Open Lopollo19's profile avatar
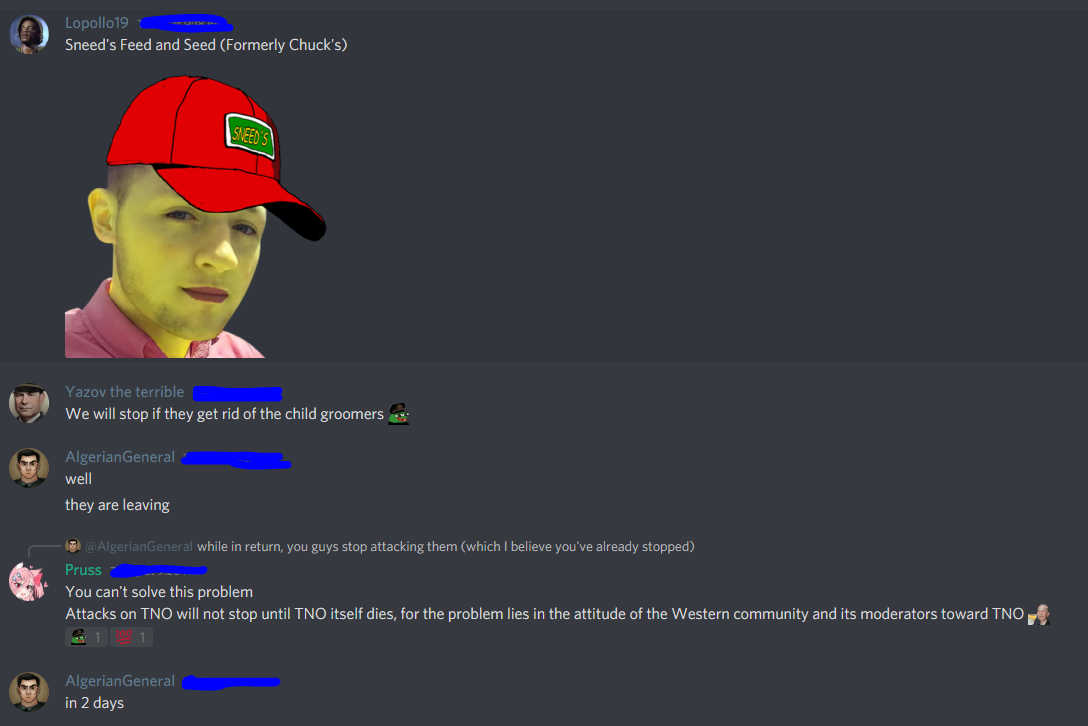 pyautogui.click(x=29, y=33)
